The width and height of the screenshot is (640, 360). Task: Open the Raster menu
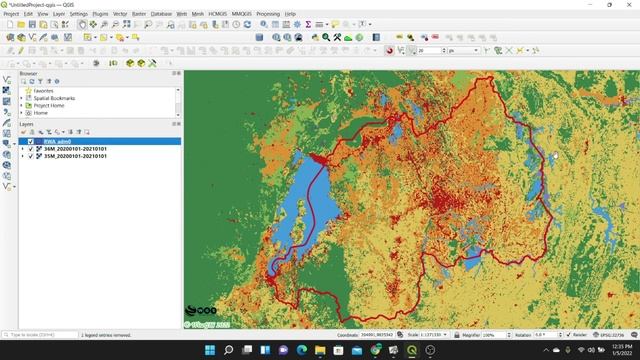[x=139, y=14]
